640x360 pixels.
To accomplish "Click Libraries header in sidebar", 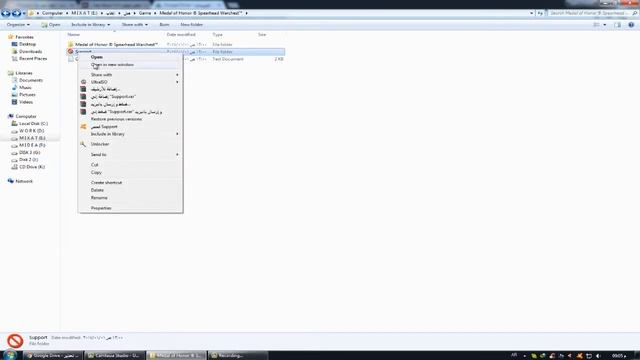I will [x=24, y=73].
